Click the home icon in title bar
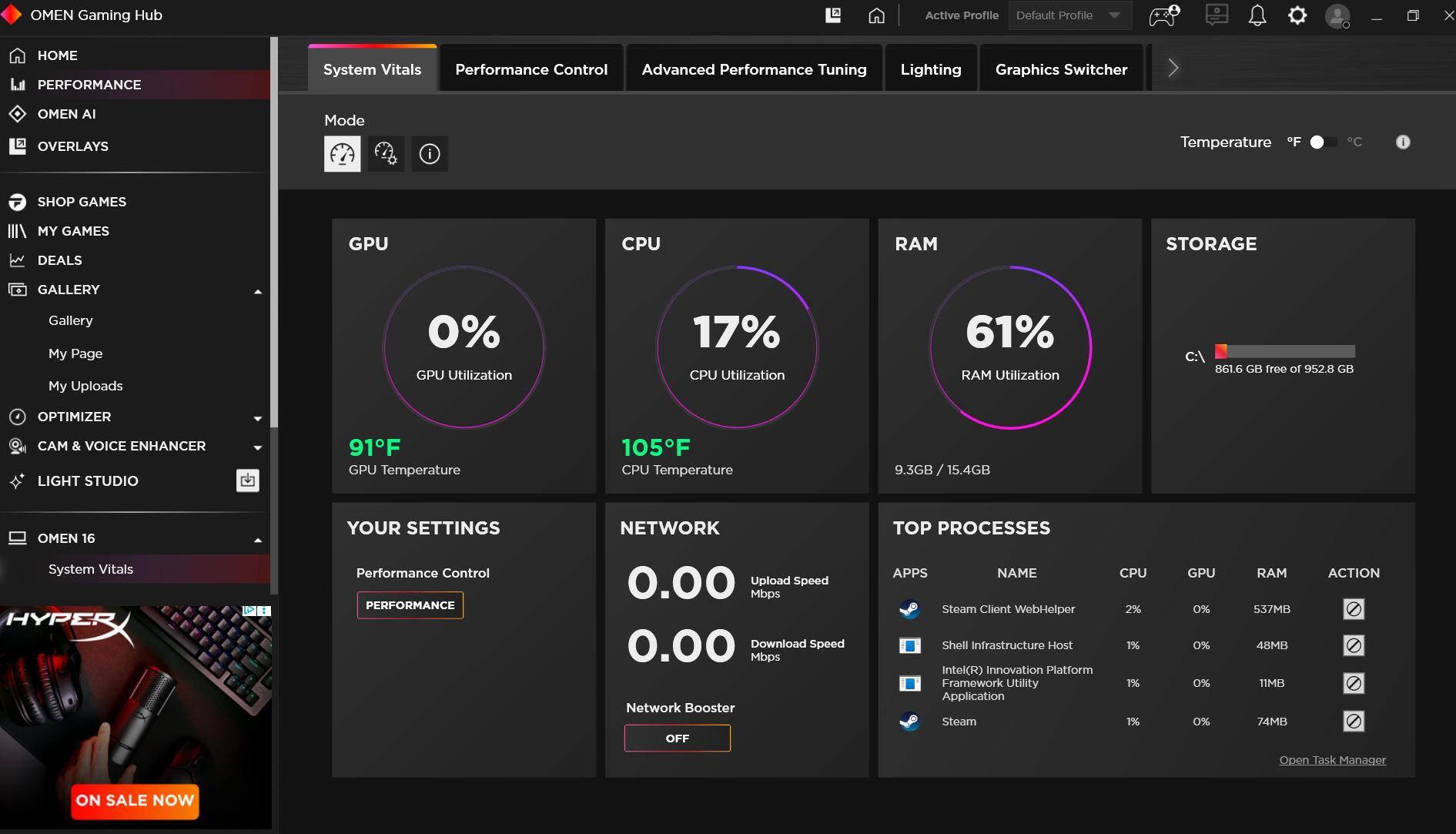The height and width of the screenshot is (834, 1456). pos(876,15)
